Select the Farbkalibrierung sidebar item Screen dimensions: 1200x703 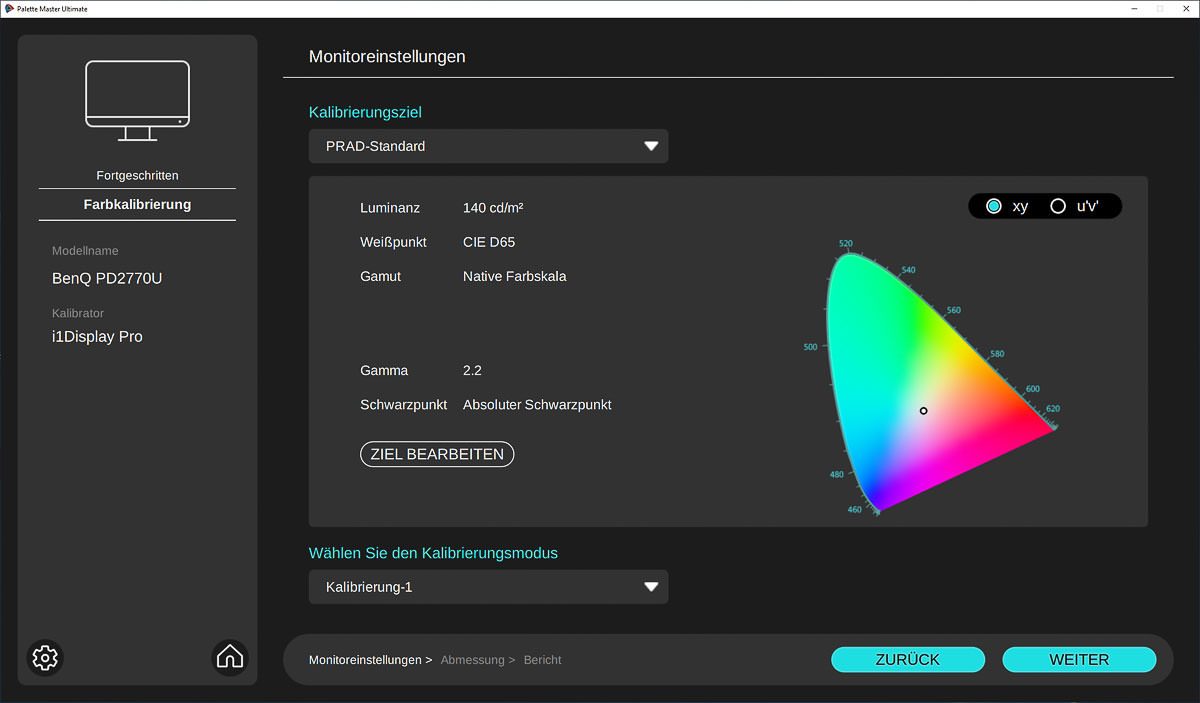[137, 204]
